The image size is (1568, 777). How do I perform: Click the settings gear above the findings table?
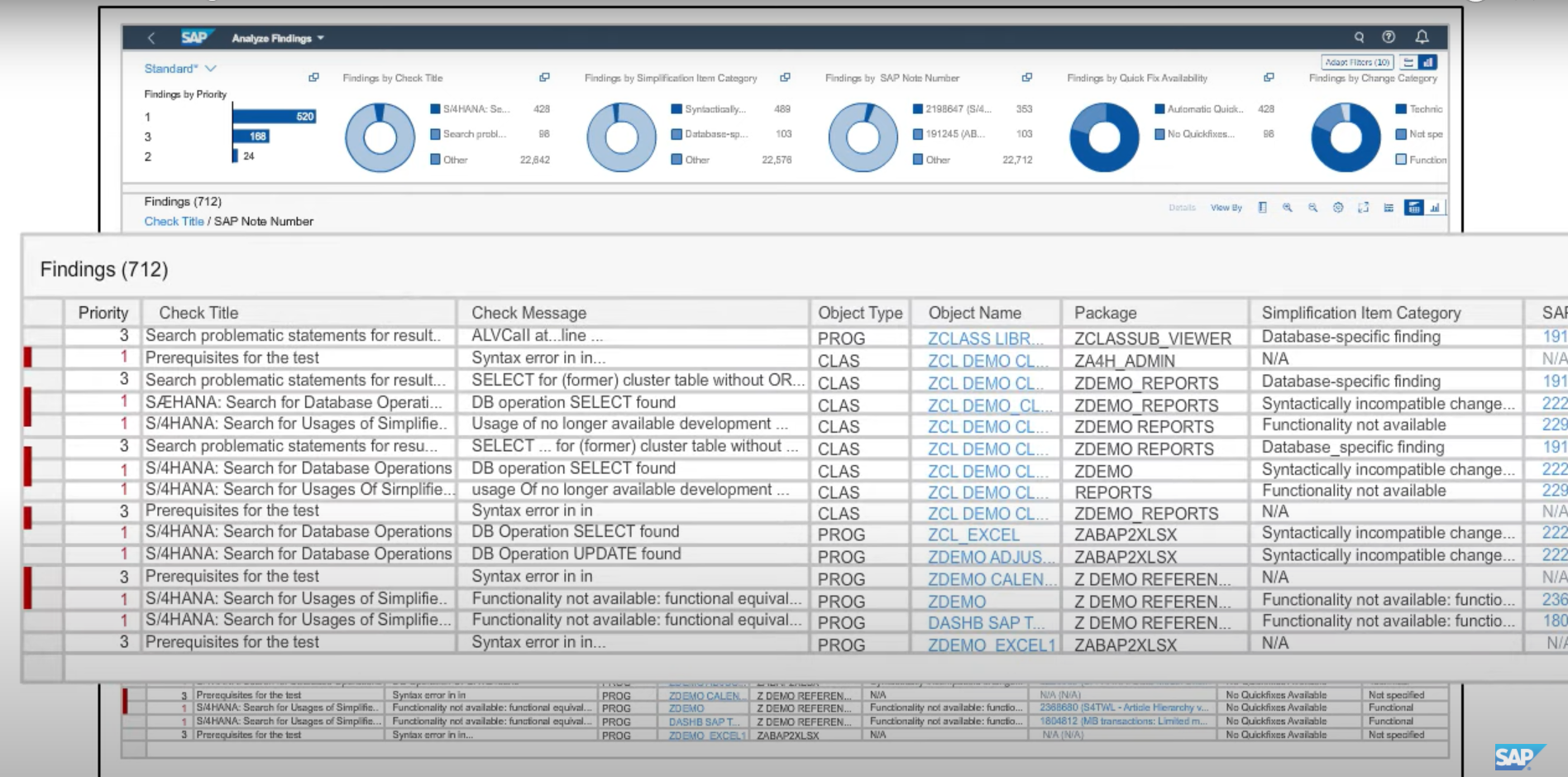(x=1337, y=208)
